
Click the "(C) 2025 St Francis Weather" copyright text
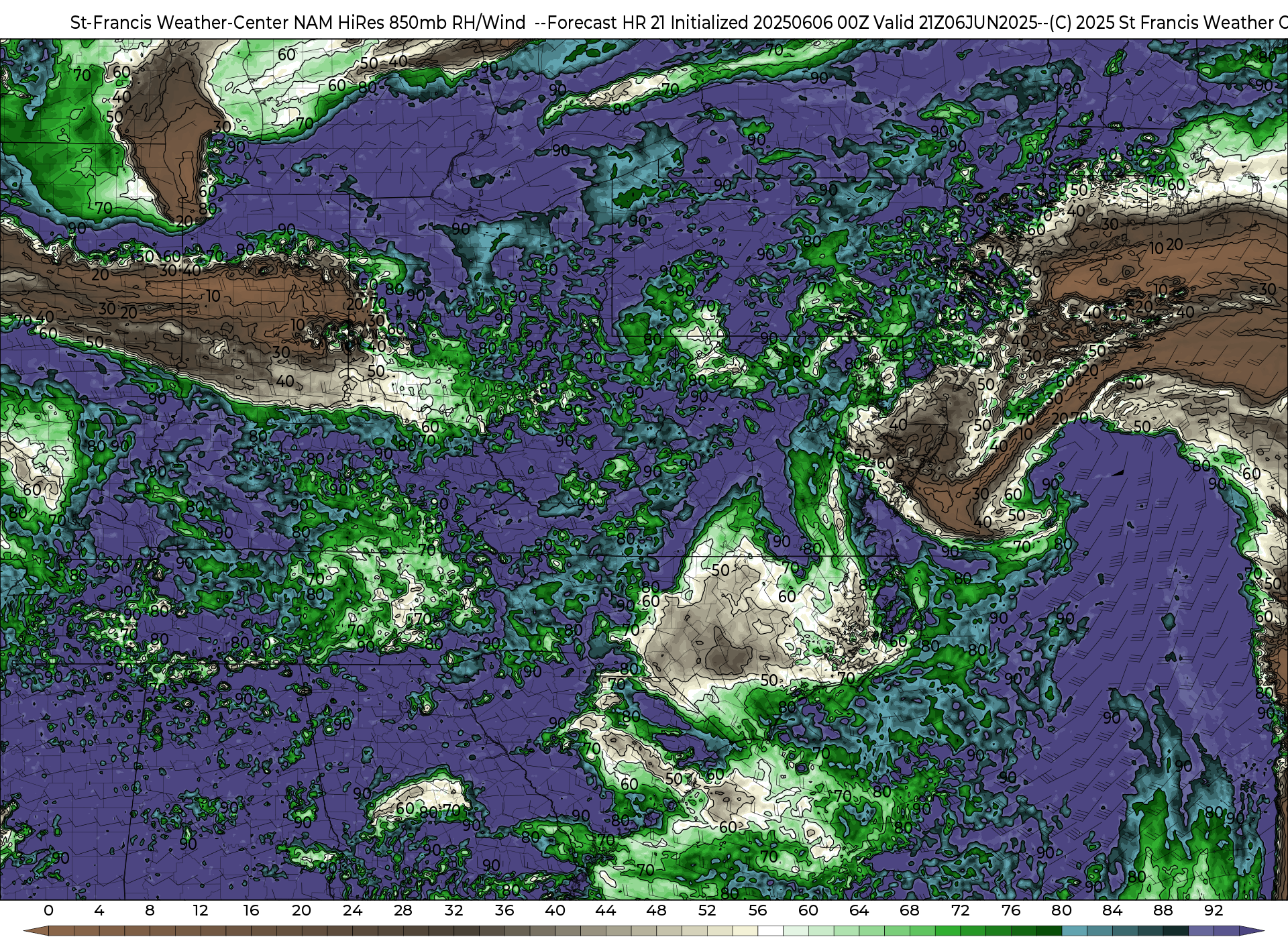(1161, 22)
